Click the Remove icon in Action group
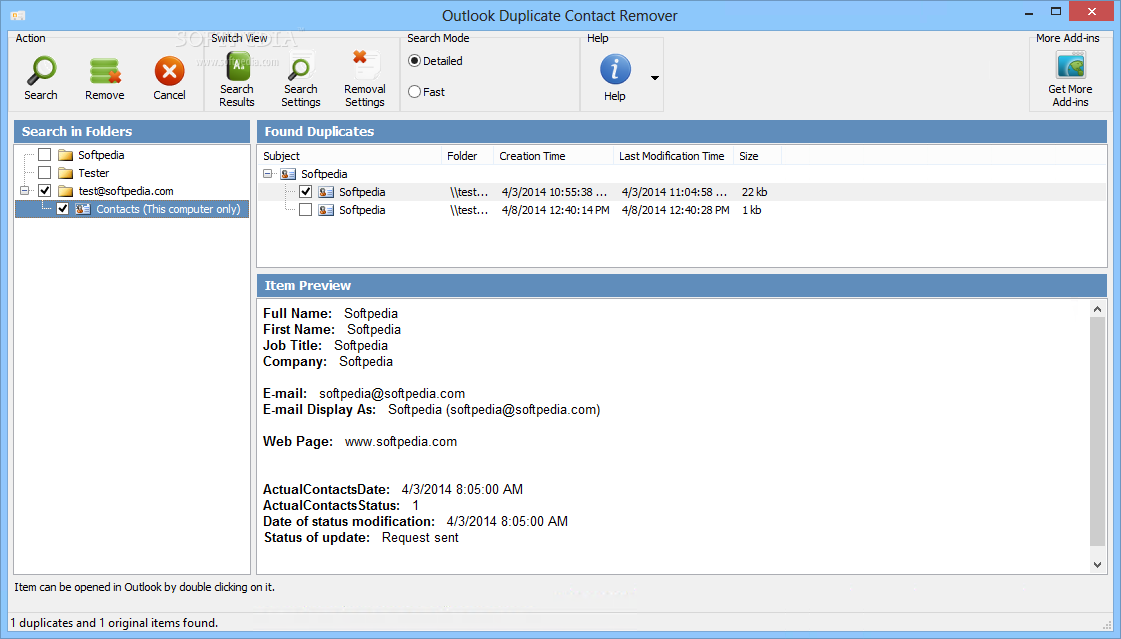This screenshot has height=639, width=1121. pyautogui.click(x=104, y=71)
